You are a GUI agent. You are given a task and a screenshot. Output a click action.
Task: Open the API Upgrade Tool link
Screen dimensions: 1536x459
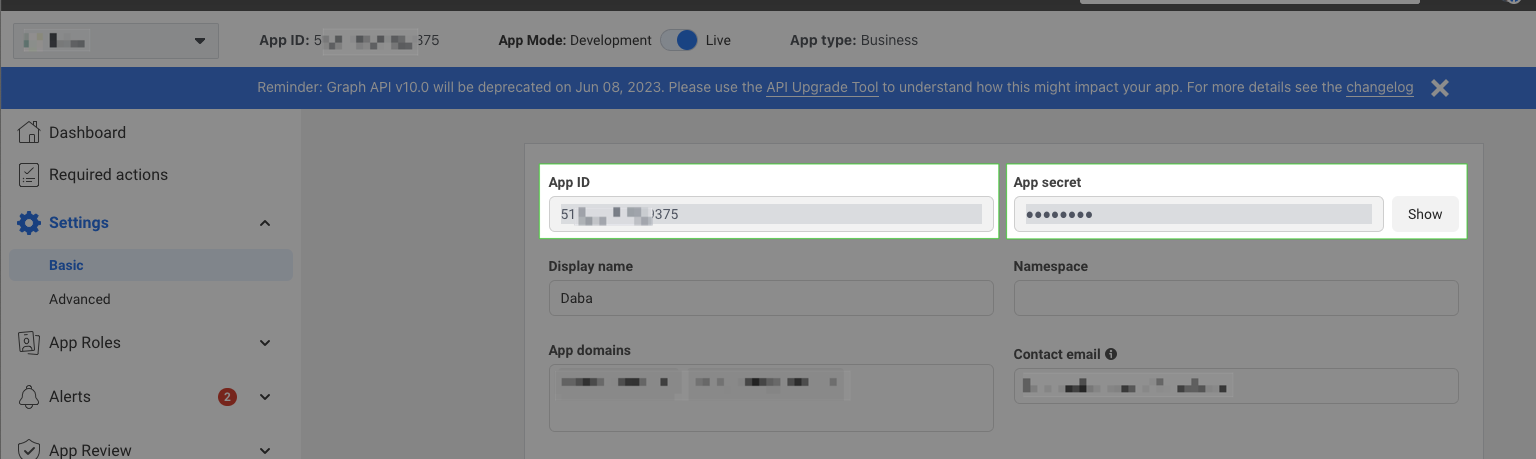(x=822, y=87)
